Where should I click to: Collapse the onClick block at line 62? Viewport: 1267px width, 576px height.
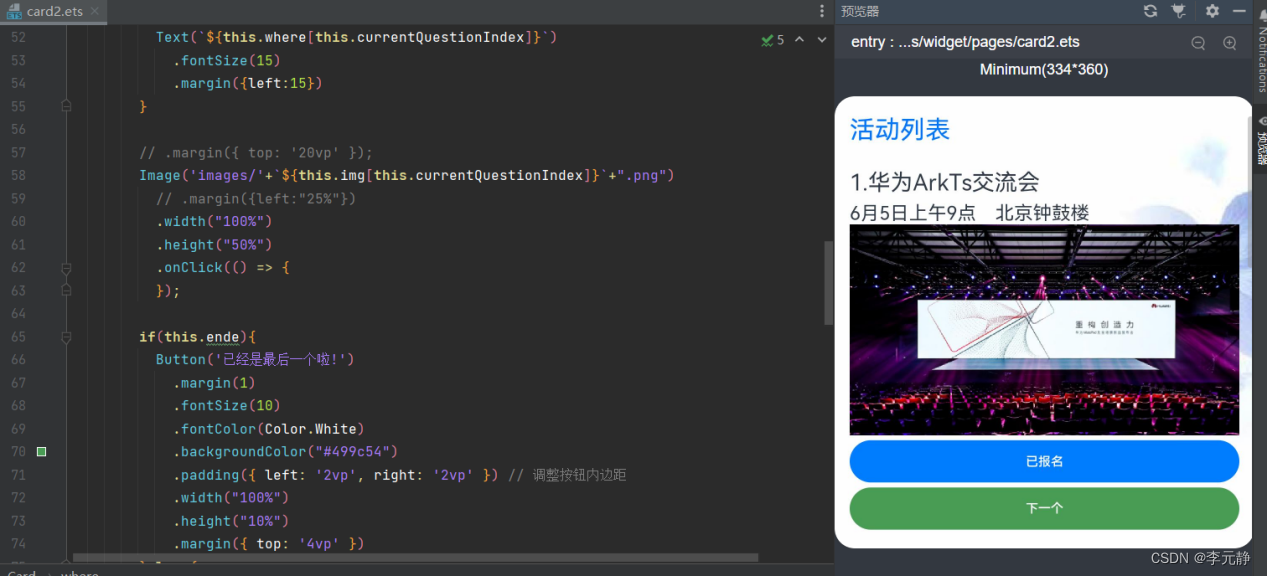pos(66,268)
